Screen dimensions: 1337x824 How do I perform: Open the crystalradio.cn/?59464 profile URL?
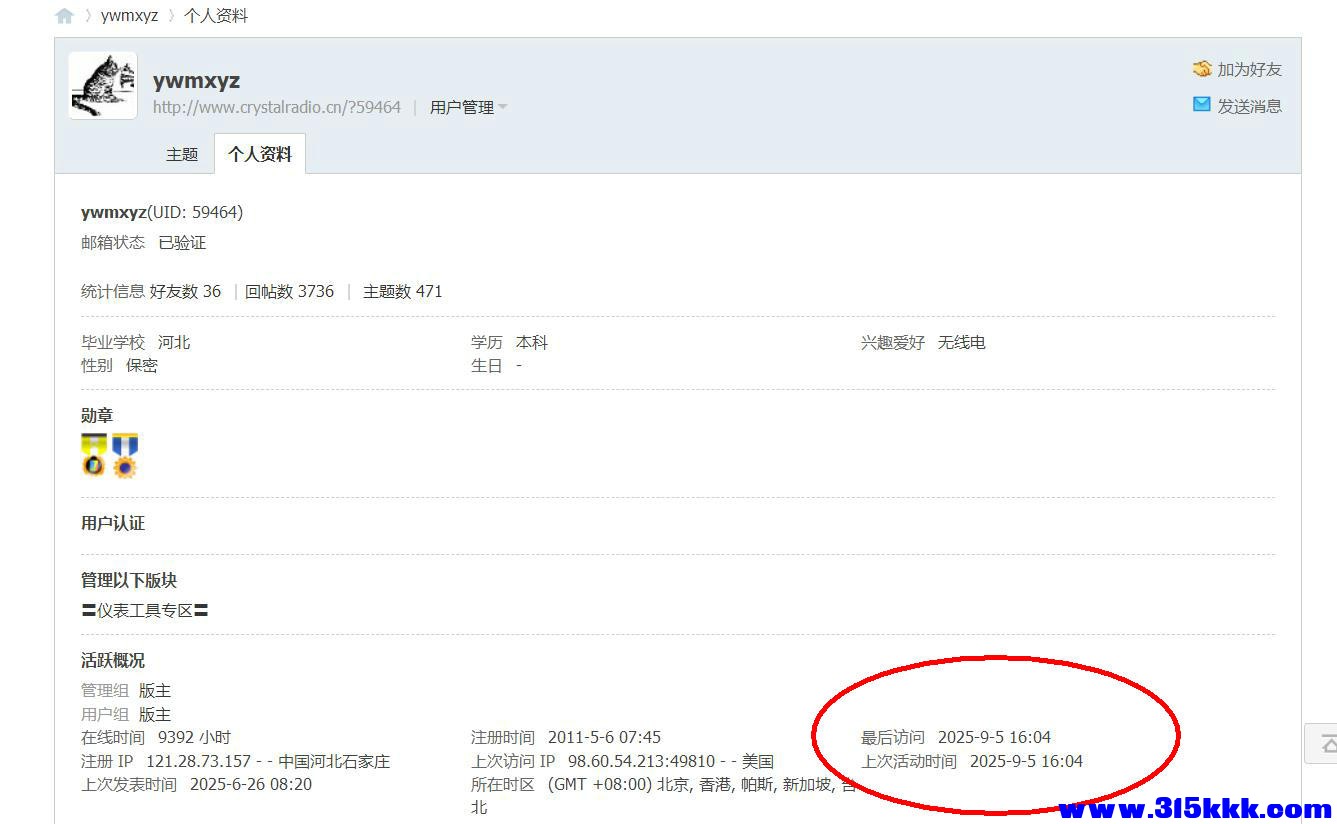click(x=277, y=107)
